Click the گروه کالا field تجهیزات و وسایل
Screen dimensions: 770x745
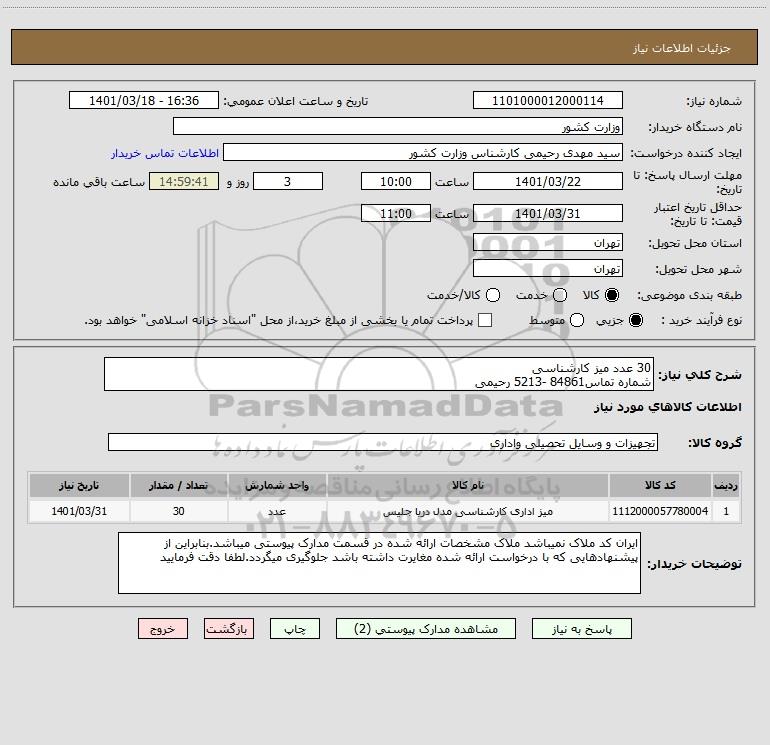383,442
